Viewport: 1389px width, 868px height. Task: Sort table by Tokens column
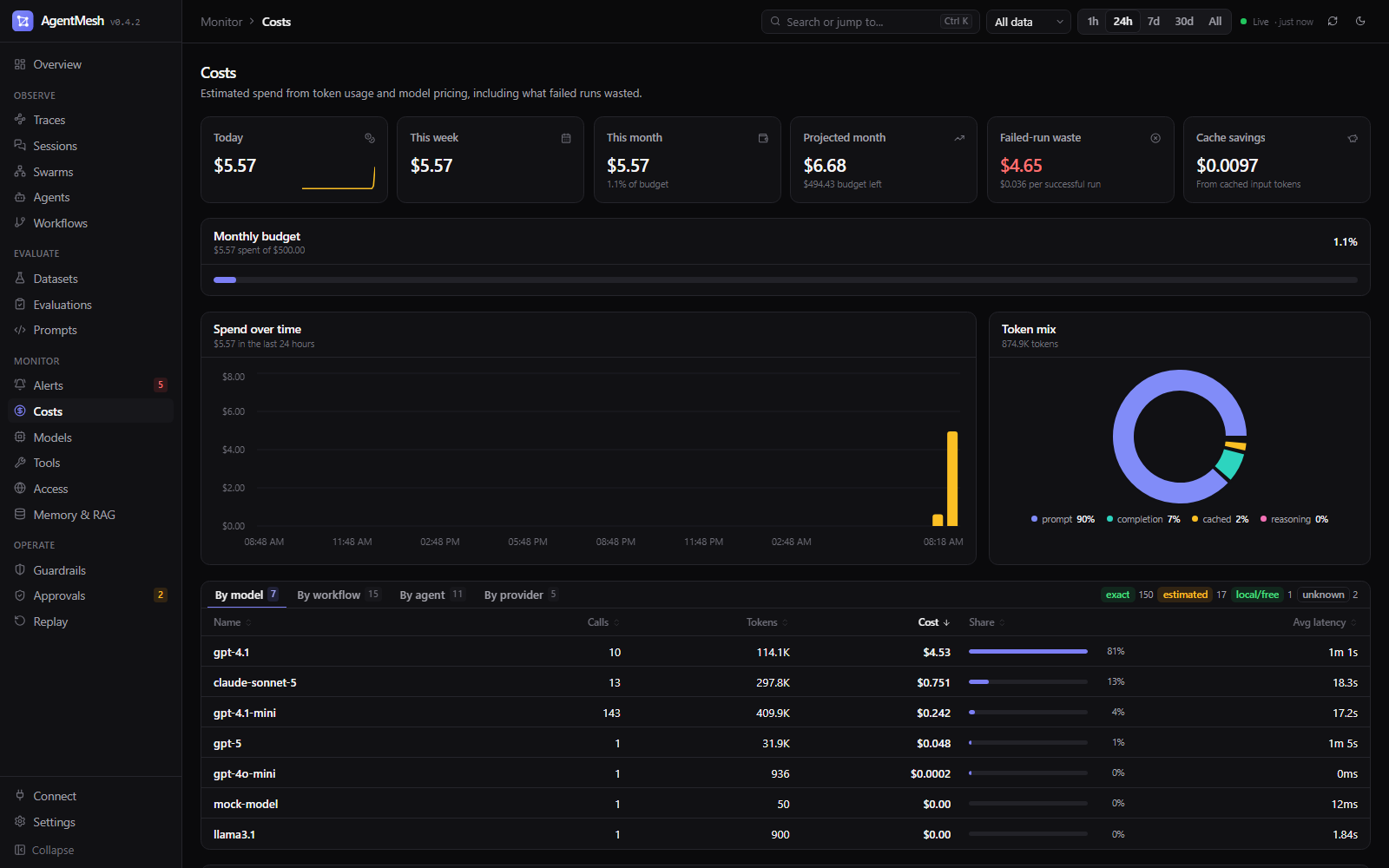click(767, 622)
